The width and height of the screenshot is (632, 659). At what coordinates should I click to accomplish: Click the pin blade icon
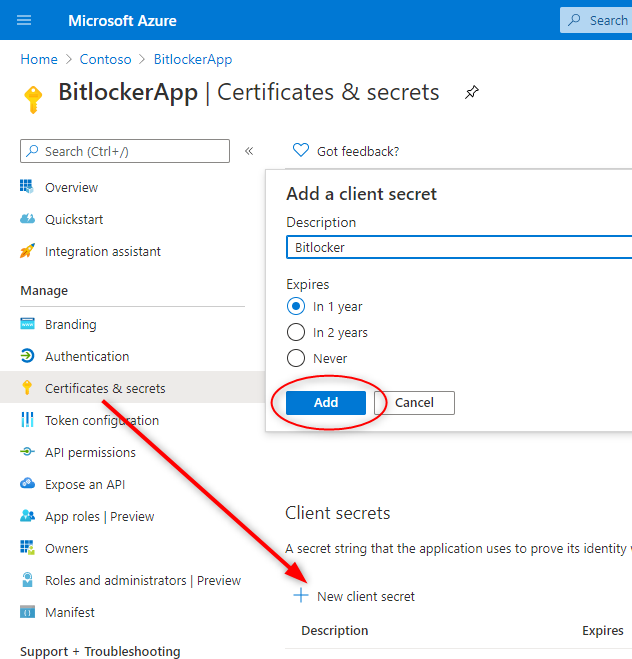pos(471,92)
